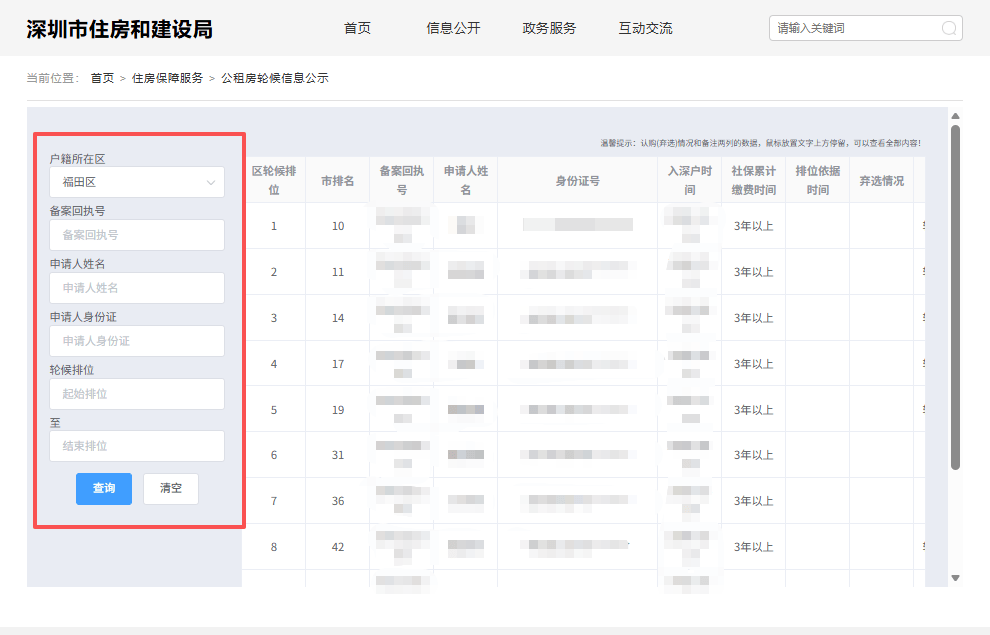Click the 结束排位 input field
990x635 pixels.
point(137,446)
